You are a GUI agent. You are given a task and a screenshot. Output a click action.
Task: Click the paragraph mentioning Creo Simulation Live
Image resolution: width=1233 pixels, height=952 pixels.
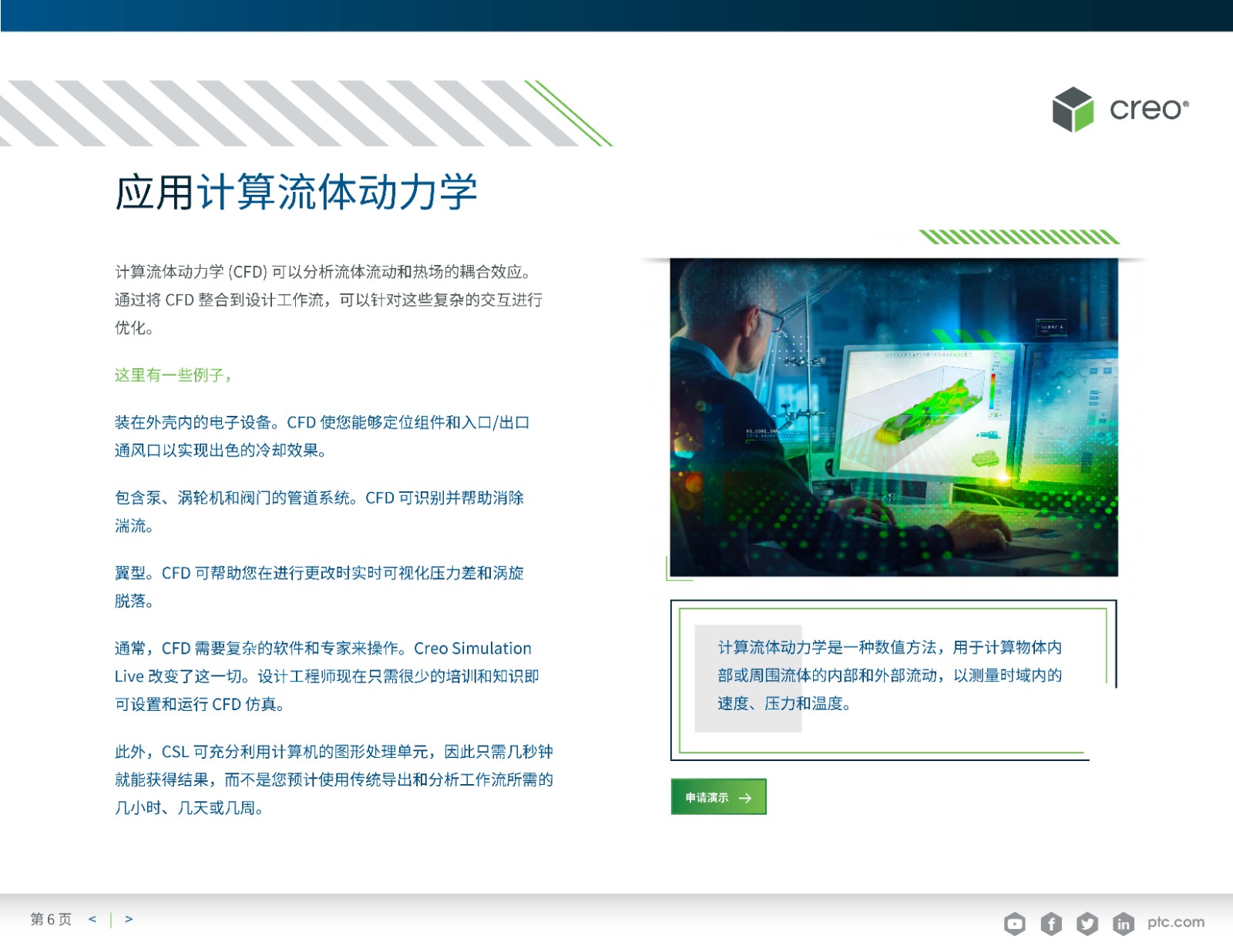coord(327,675)
